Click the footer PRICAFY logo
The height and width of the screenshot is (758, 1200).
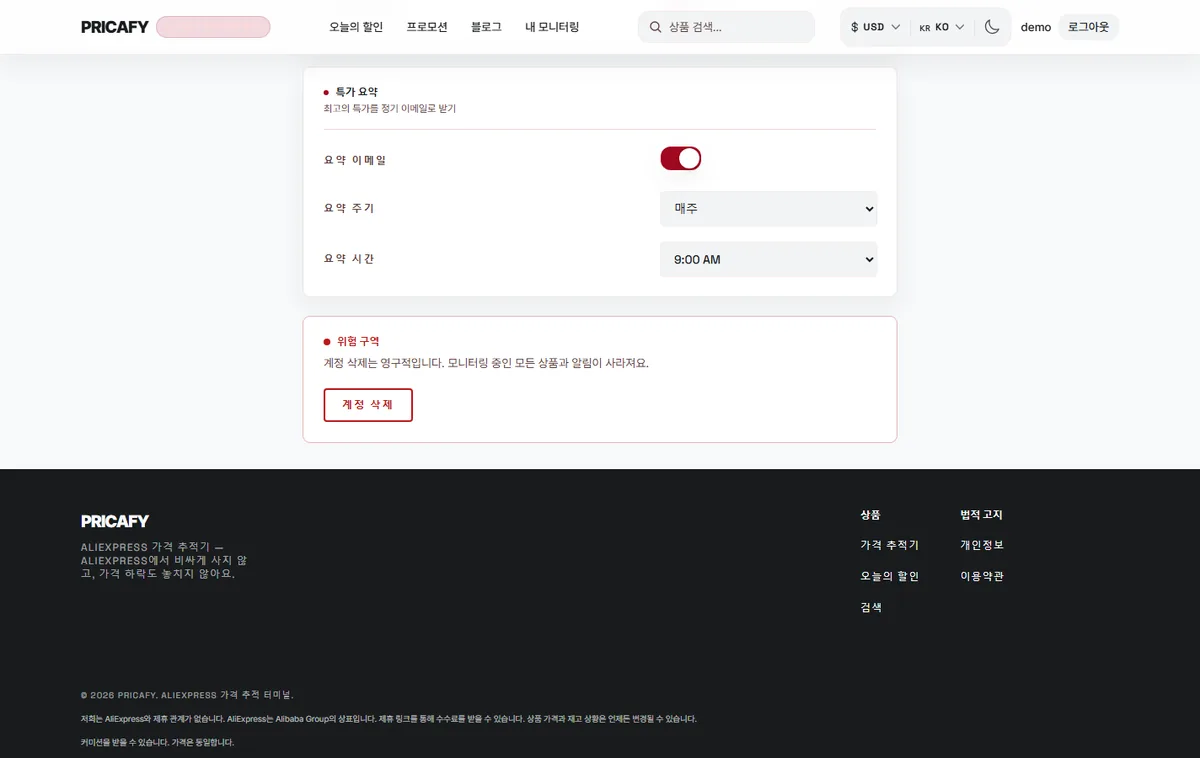pyautogui.click(x=115, y=521)
